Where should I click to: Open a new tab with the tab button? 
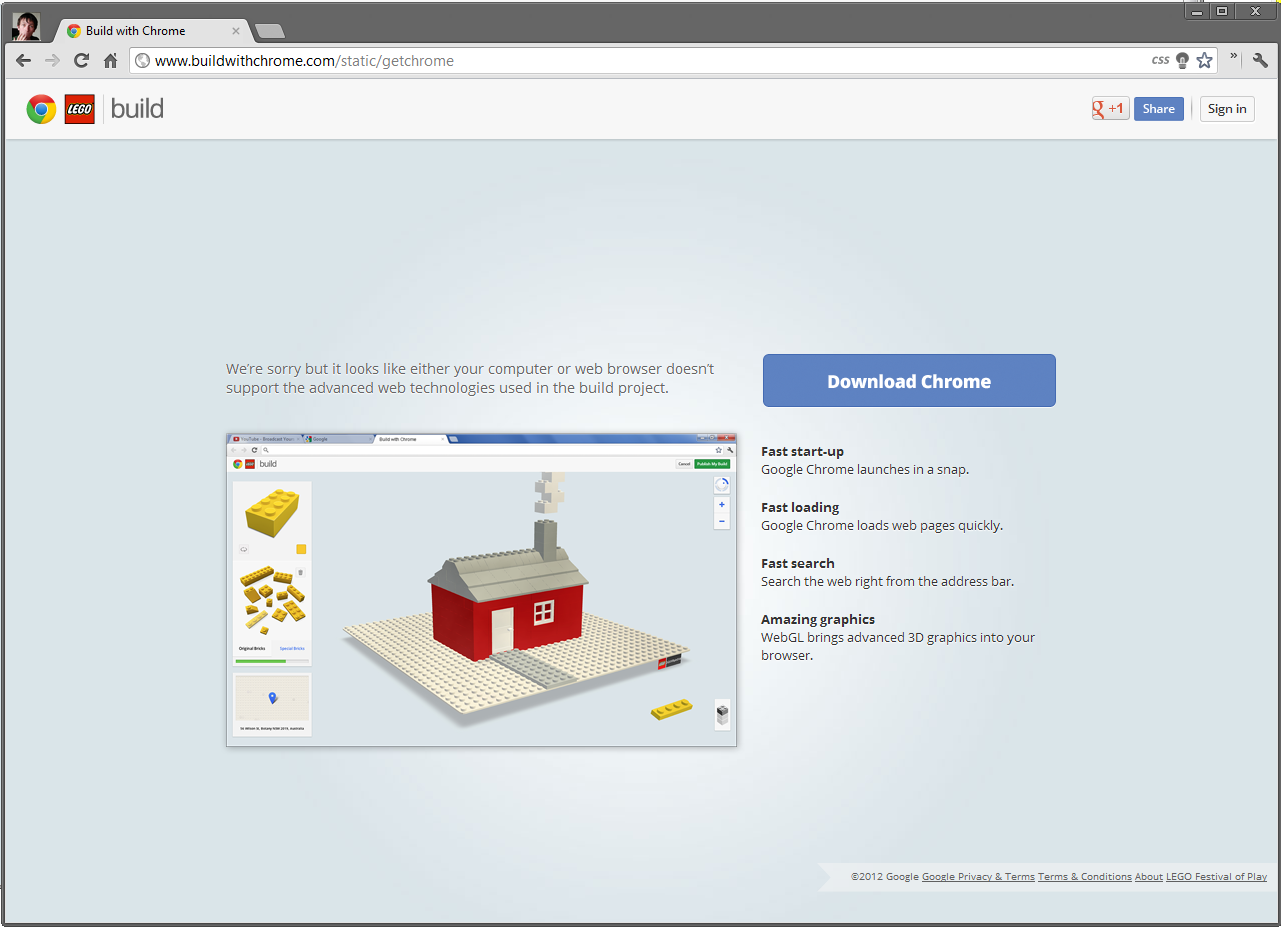coord(270,32)
